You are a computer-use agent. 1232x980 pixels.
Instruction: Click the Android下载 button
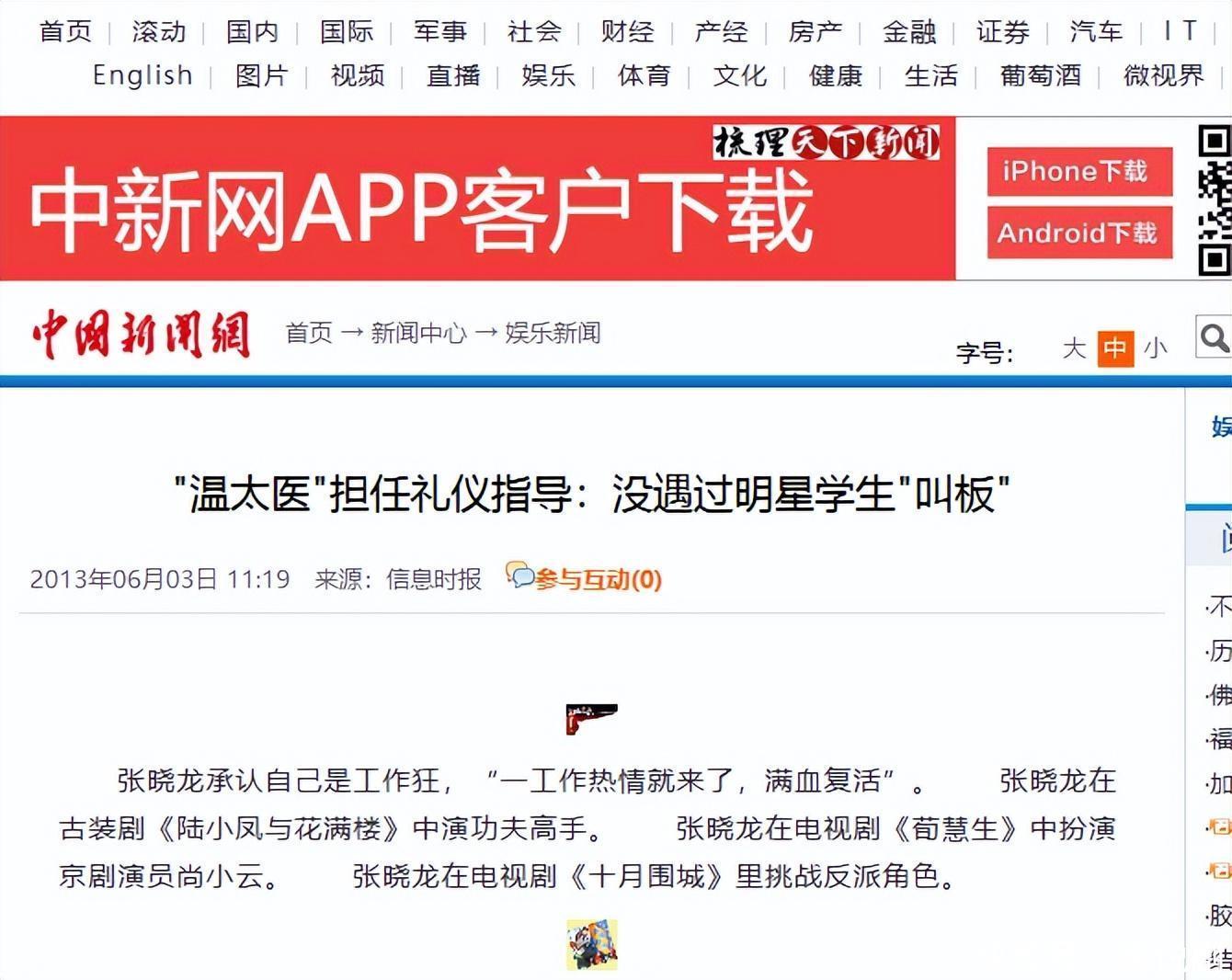(1078, 233)
